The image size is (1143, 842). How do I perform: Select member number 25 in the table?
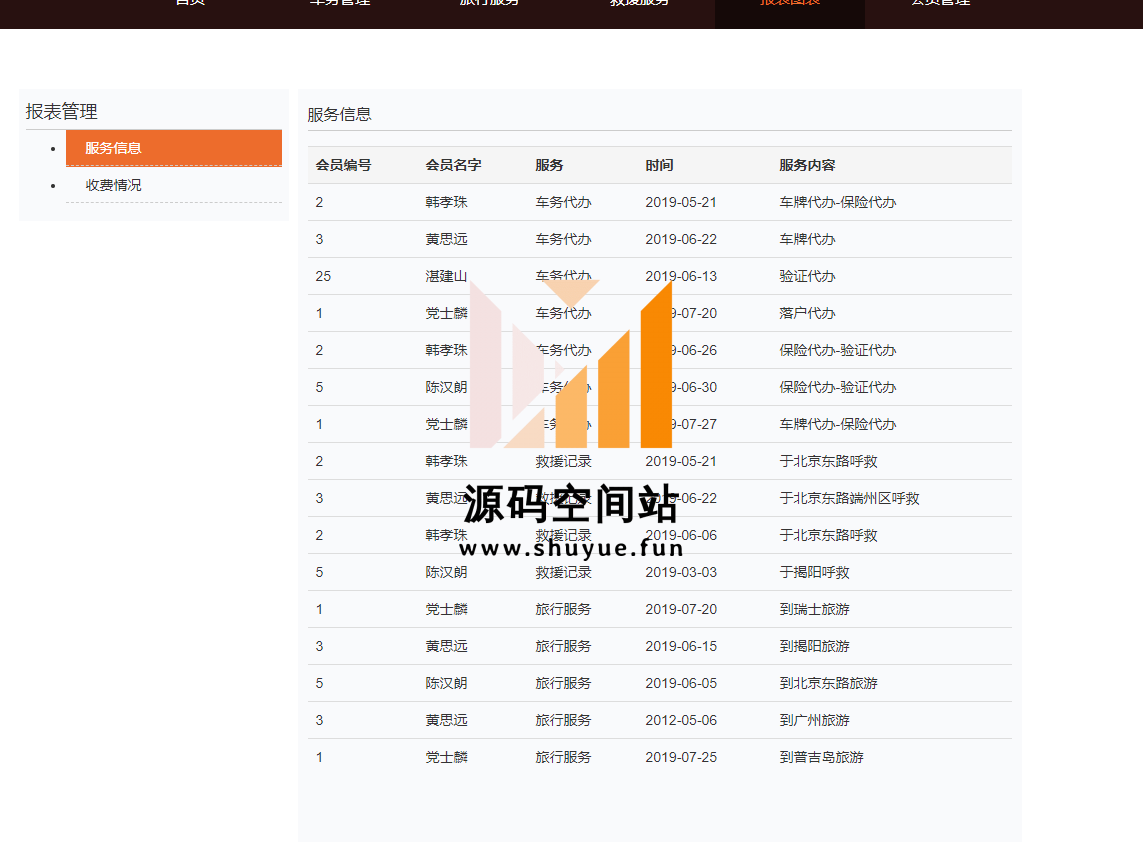[323, 276]
